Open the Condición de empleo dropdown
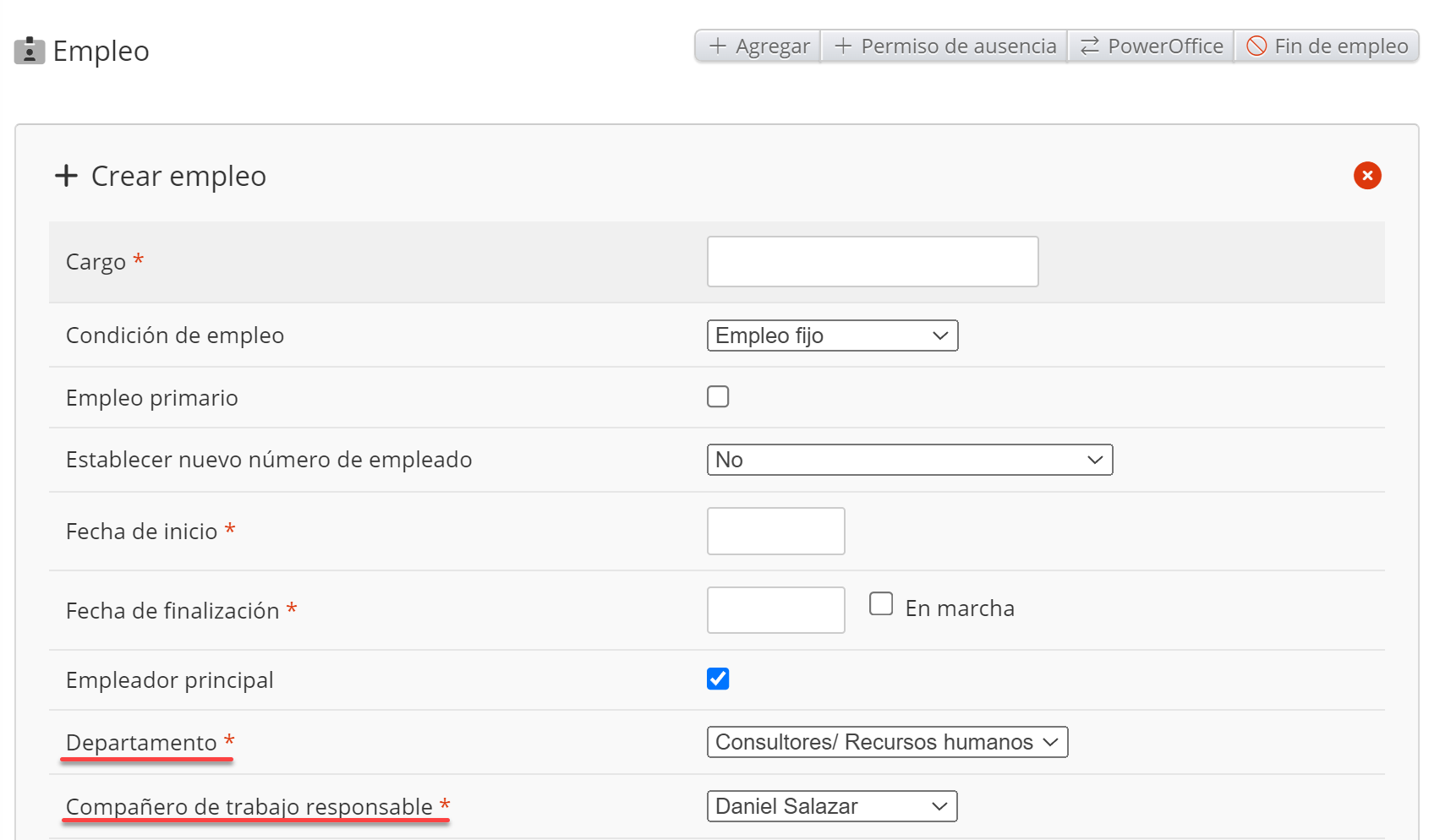The height and width of the screenshot is (840, 1429). (x=832, y=335)
